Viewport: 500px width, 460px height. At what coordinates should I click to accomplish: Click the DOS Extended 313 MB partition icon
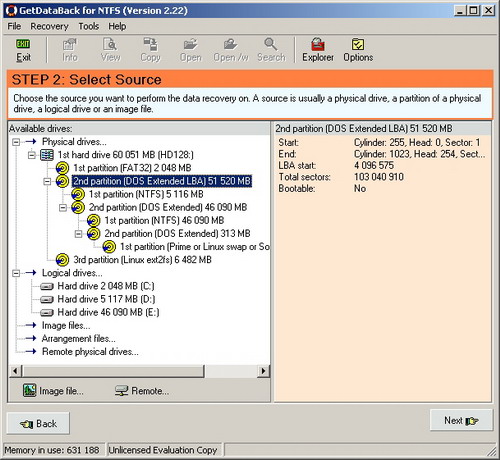pos(93,234)
